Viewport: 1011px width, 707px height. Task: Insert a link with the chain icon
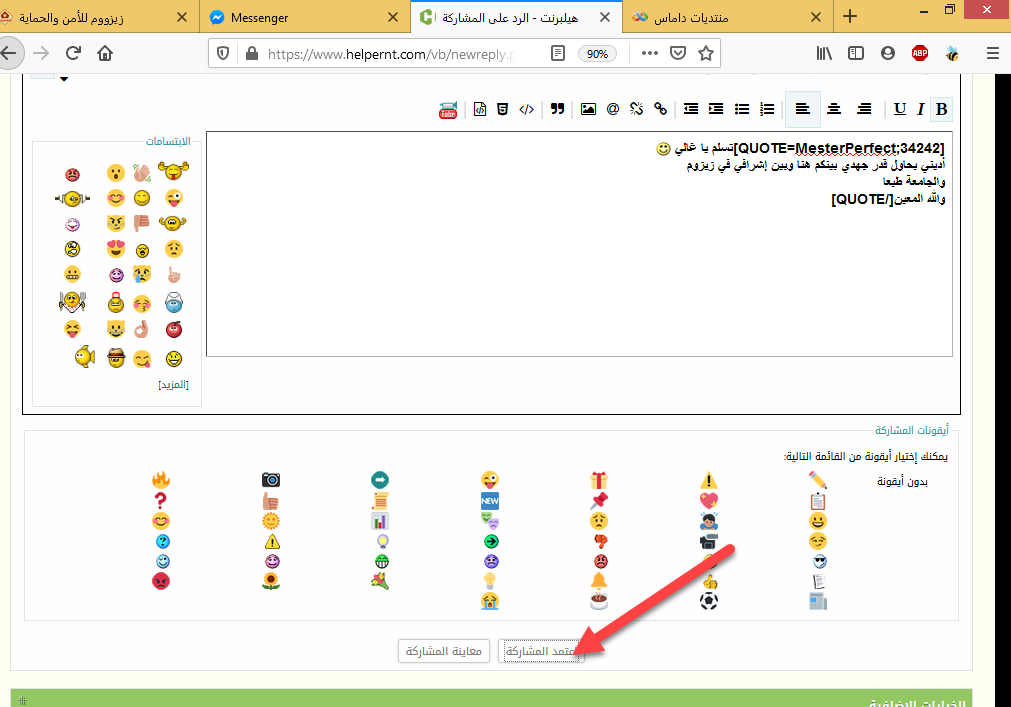660,109
